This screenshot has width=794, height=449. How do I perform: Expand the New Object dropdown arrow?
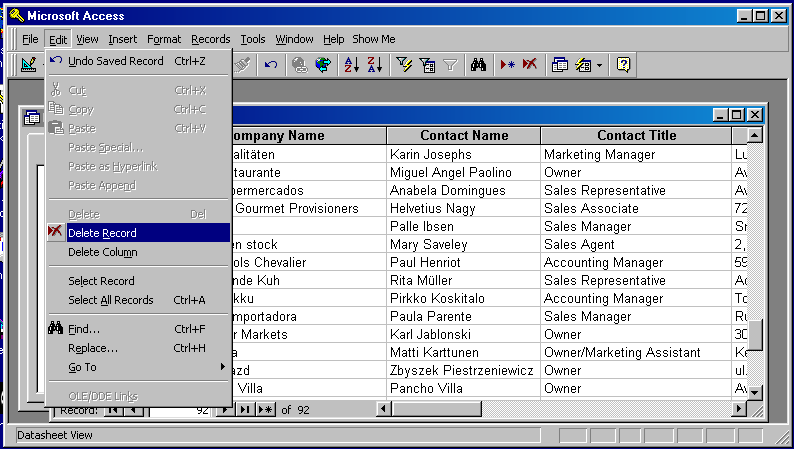(599, 65)
